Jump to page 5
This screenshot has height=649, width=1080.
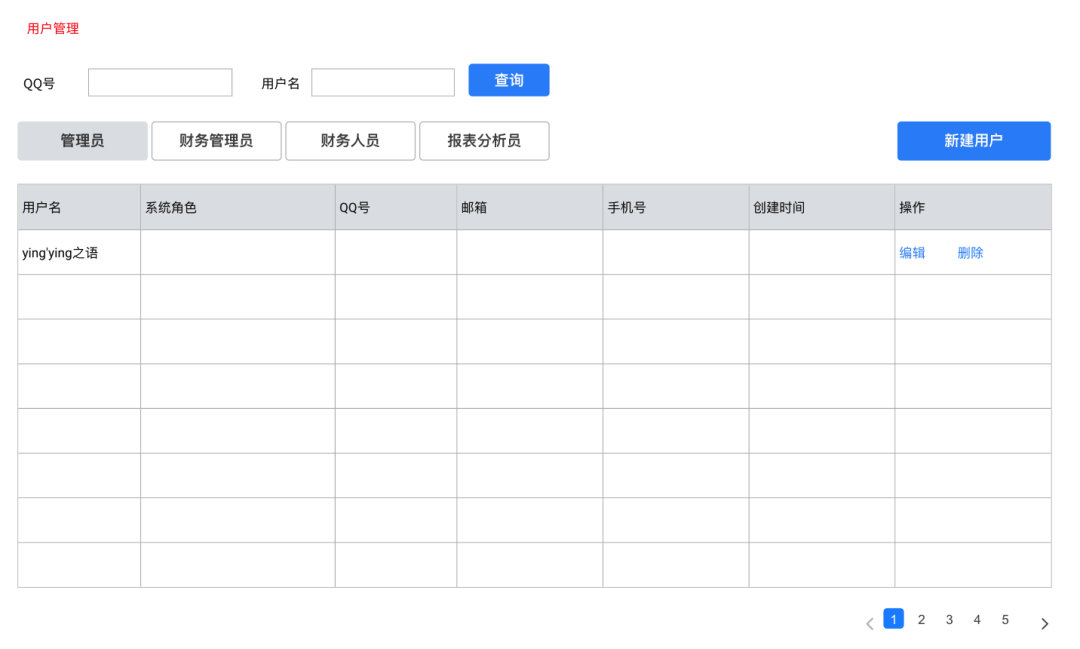(1005, 619)
